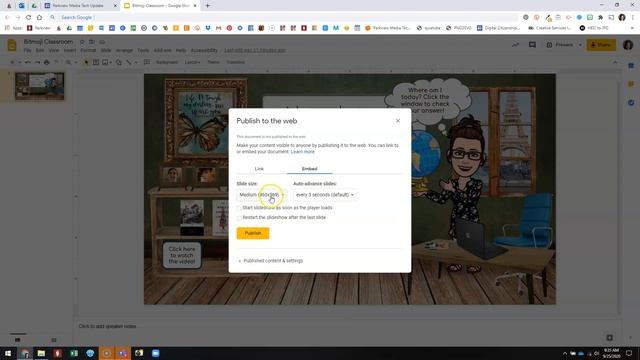Select the Text box tool
Viewport: 640px width, 360px height.
coord(96,62)
